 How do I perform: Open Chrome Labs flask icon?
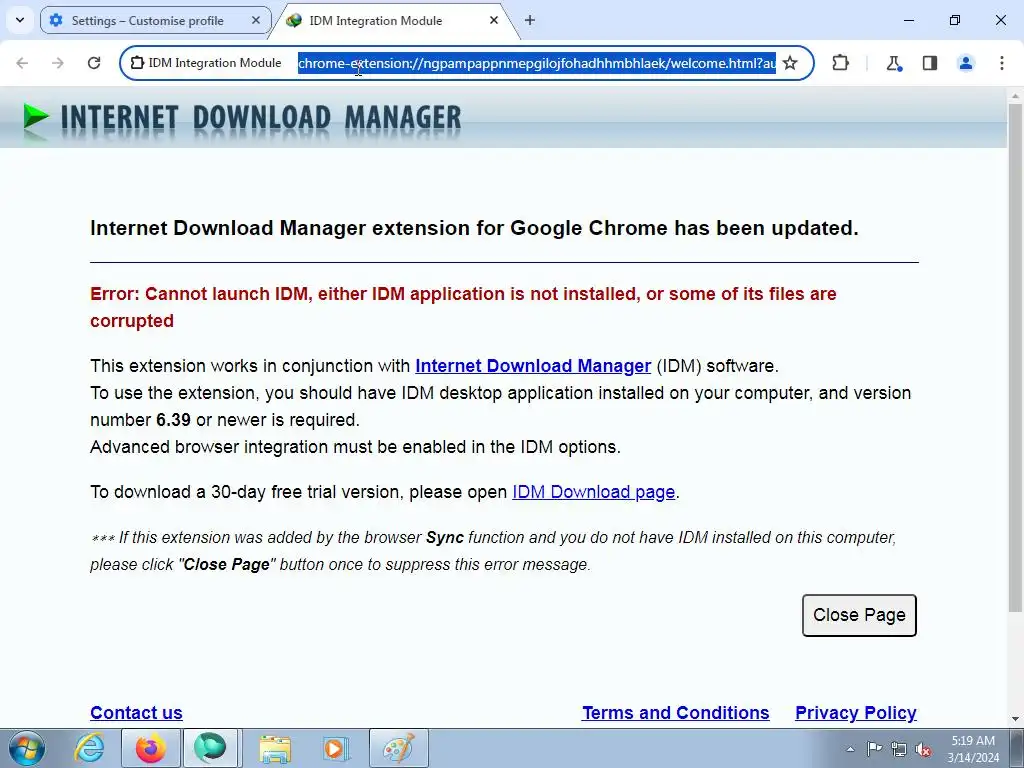[894, 63]
